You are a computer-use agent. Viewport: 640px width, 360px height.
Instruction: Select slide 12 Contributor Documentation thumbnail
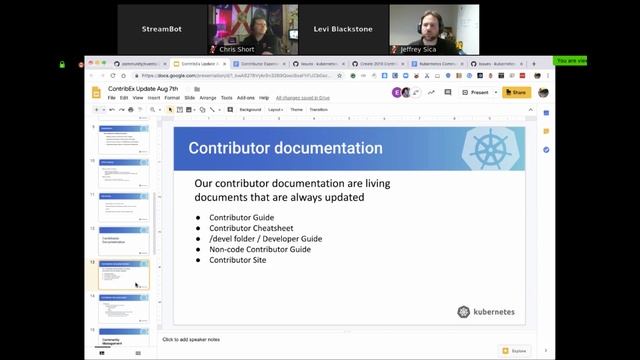tap(124, 241)
